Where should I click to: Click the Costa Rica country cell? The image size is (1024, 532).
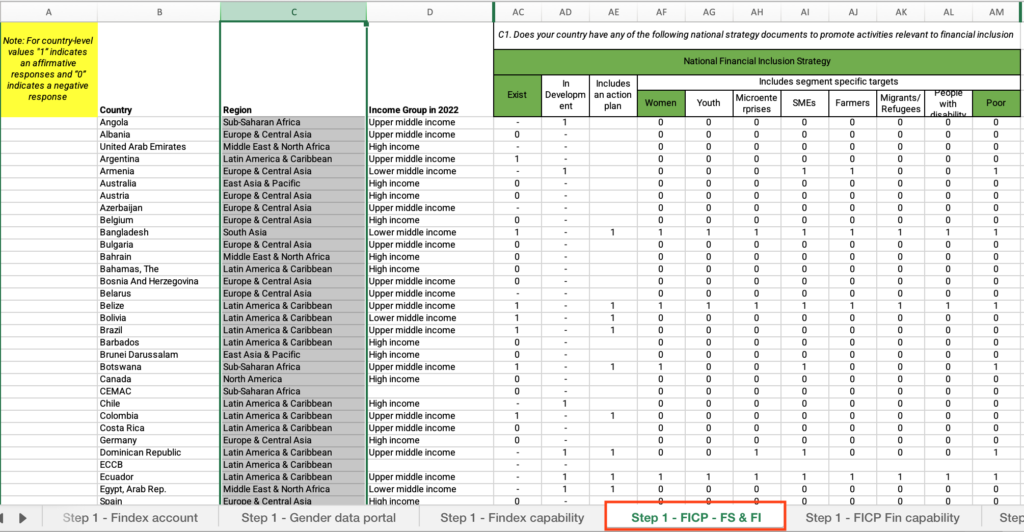pyautogui.click(x=159, y=428)
